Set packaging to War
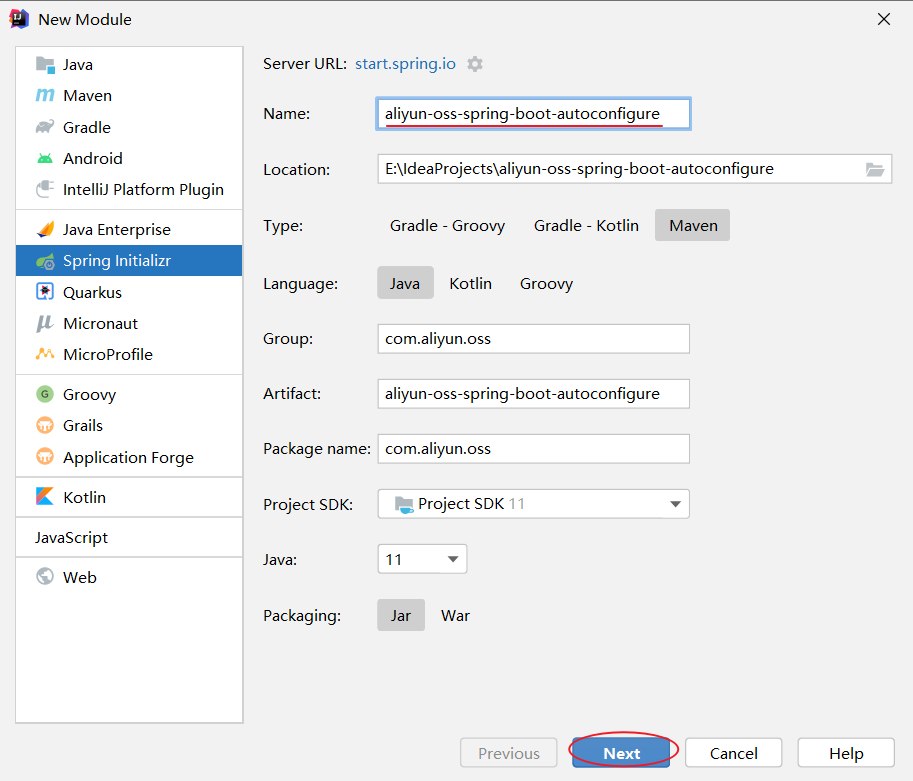913x781 pixels. pyautogui.click(x=455, y=616)
